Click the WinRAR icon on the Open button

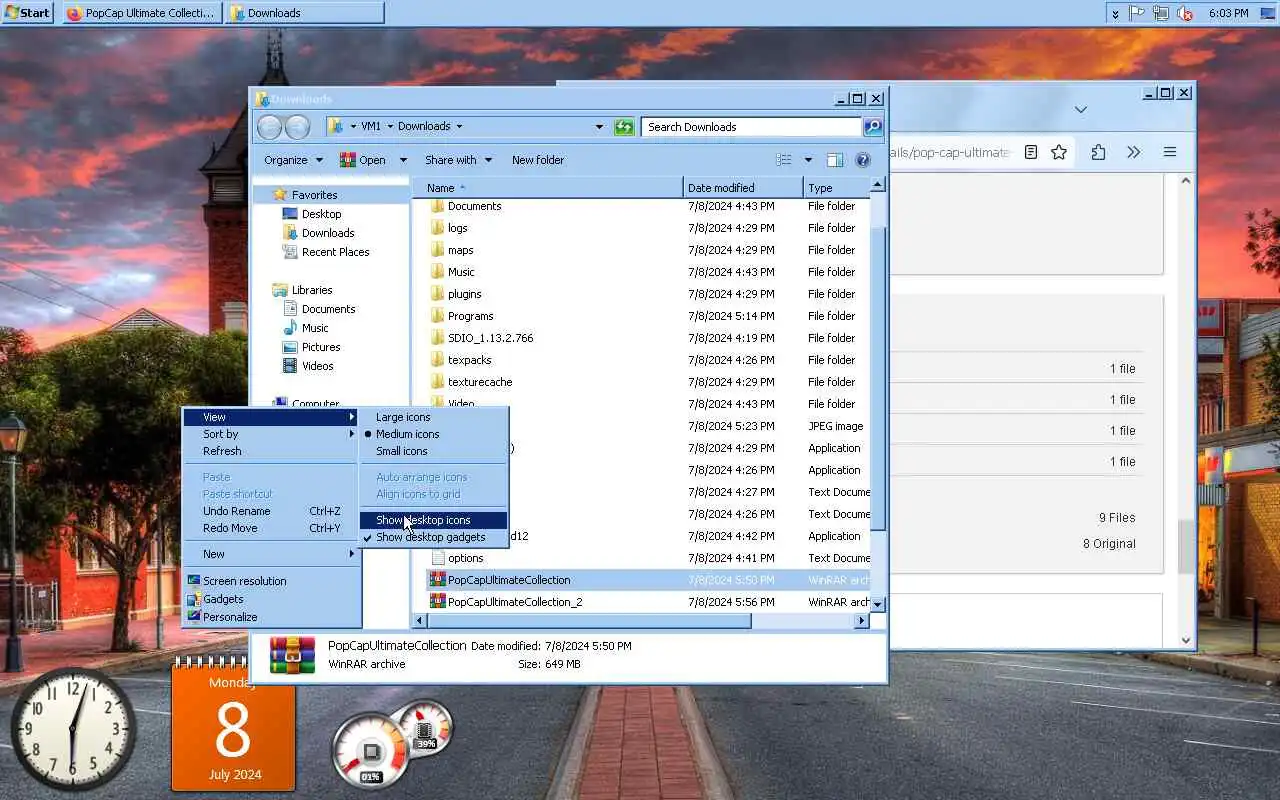click(x=348, y=160)
